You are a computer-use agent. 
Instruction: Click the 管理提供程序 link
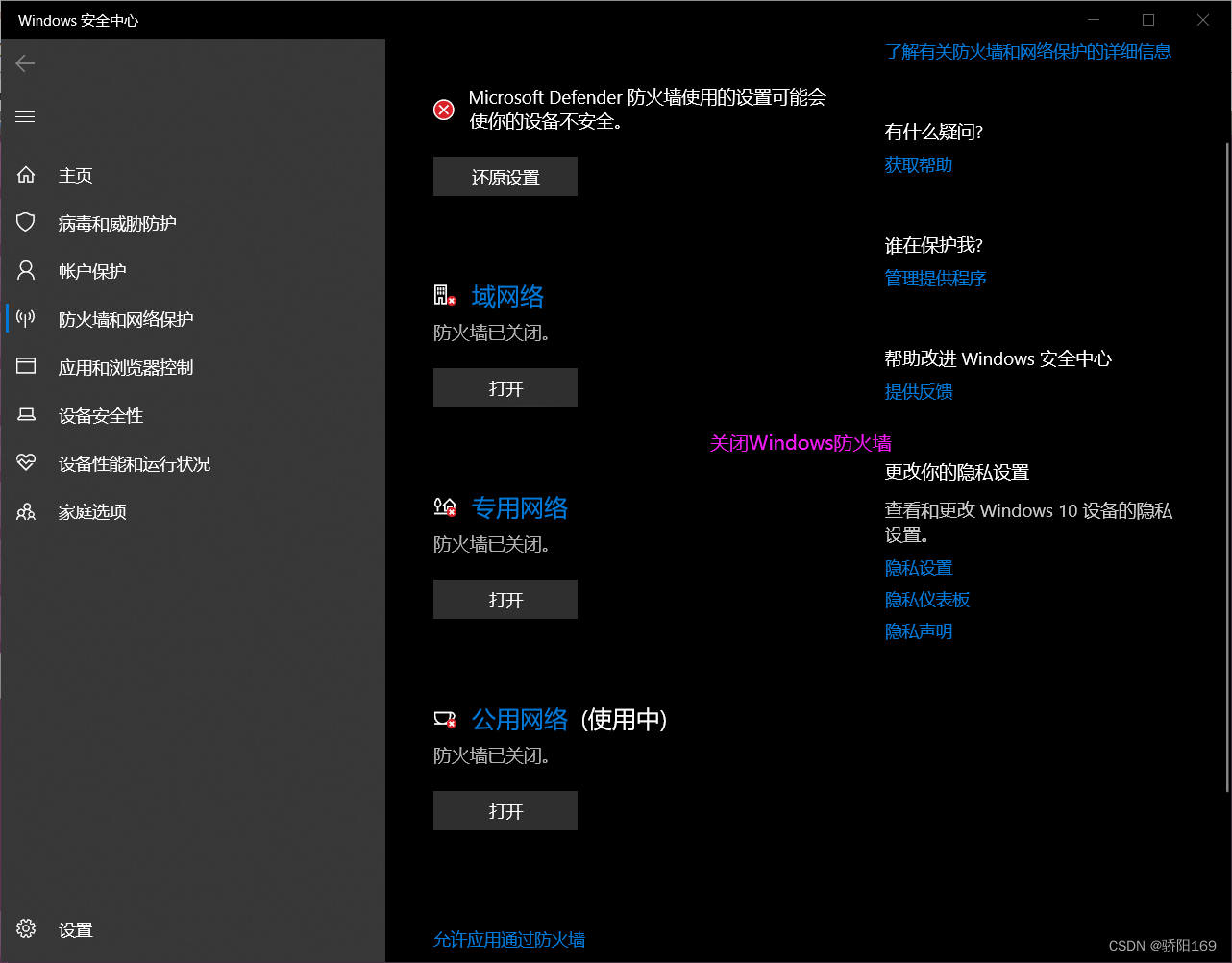click(936, 278)
